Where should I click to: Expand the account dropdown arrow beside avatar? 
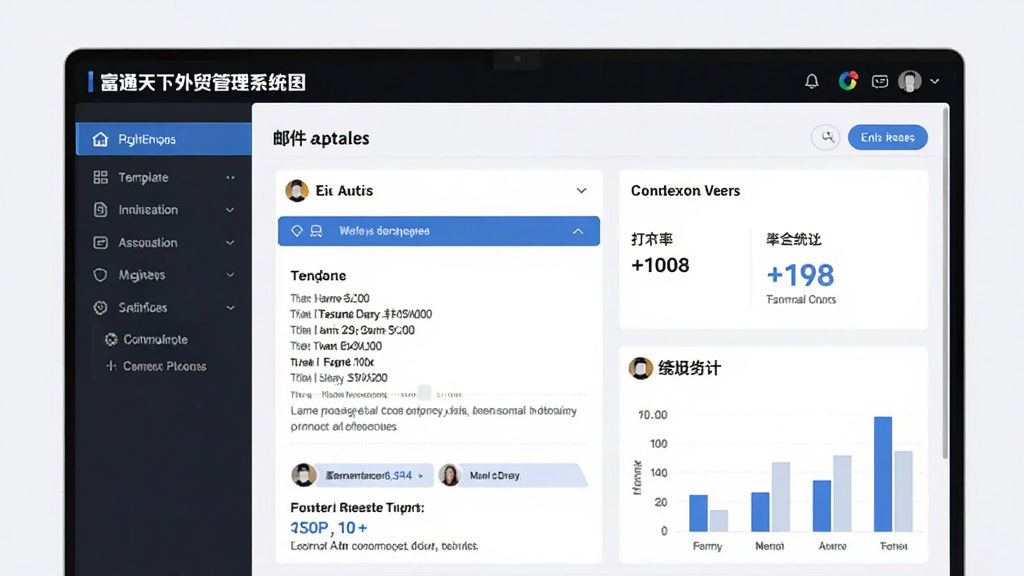(x=935, y=82)
